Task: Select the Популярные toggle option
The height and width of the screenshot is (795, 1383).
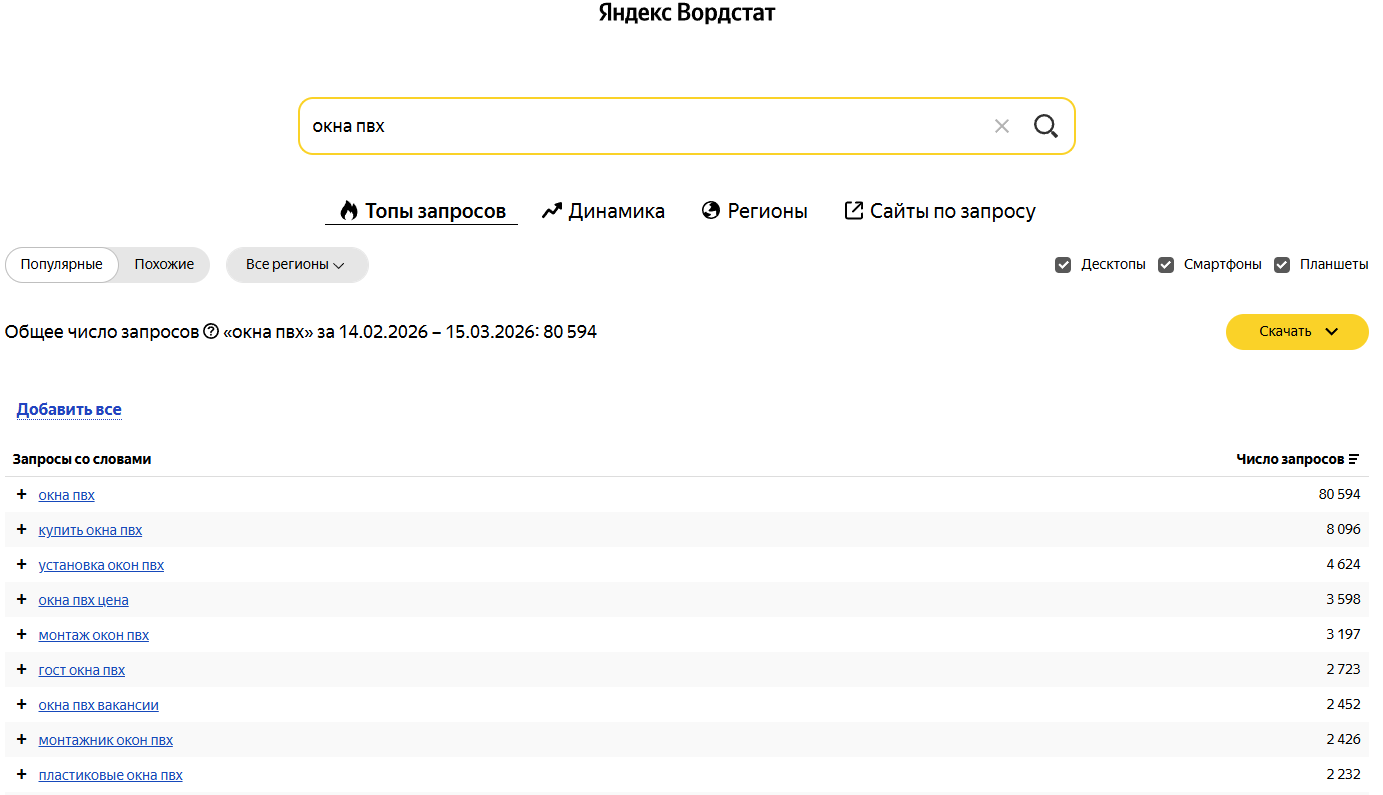Action: (x=62, y=265)
